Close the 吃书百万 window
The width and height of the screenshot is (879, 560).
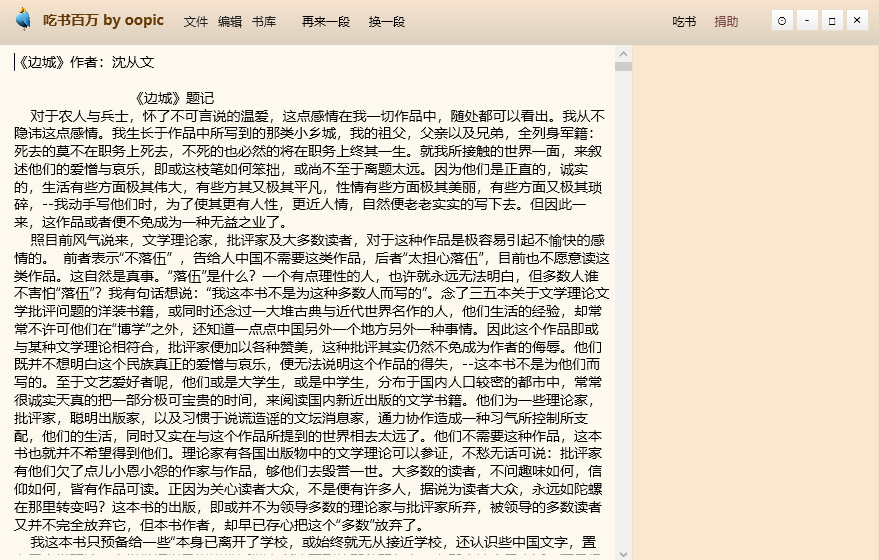pos(857,21)
